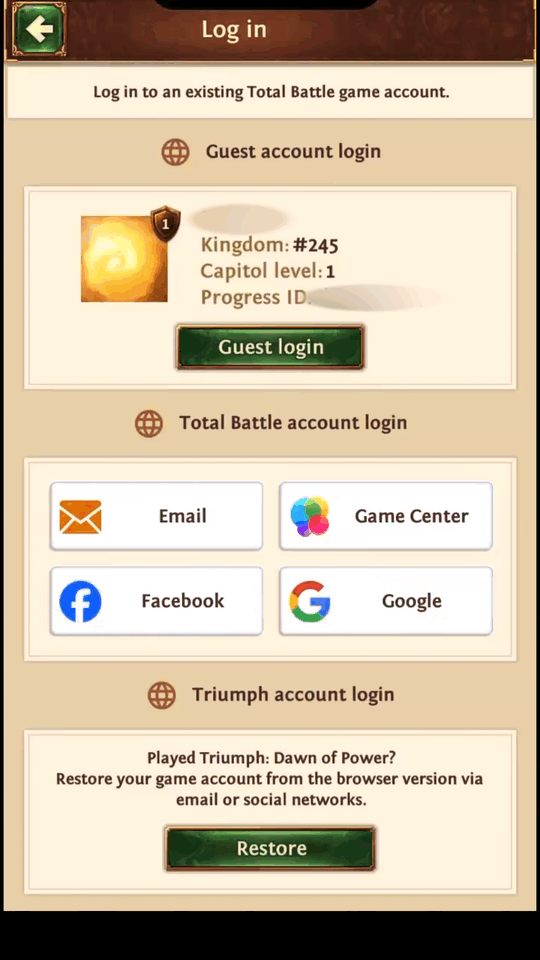Click the Restore button
This screenshot has width=540, height=960.
coord(270,848)
